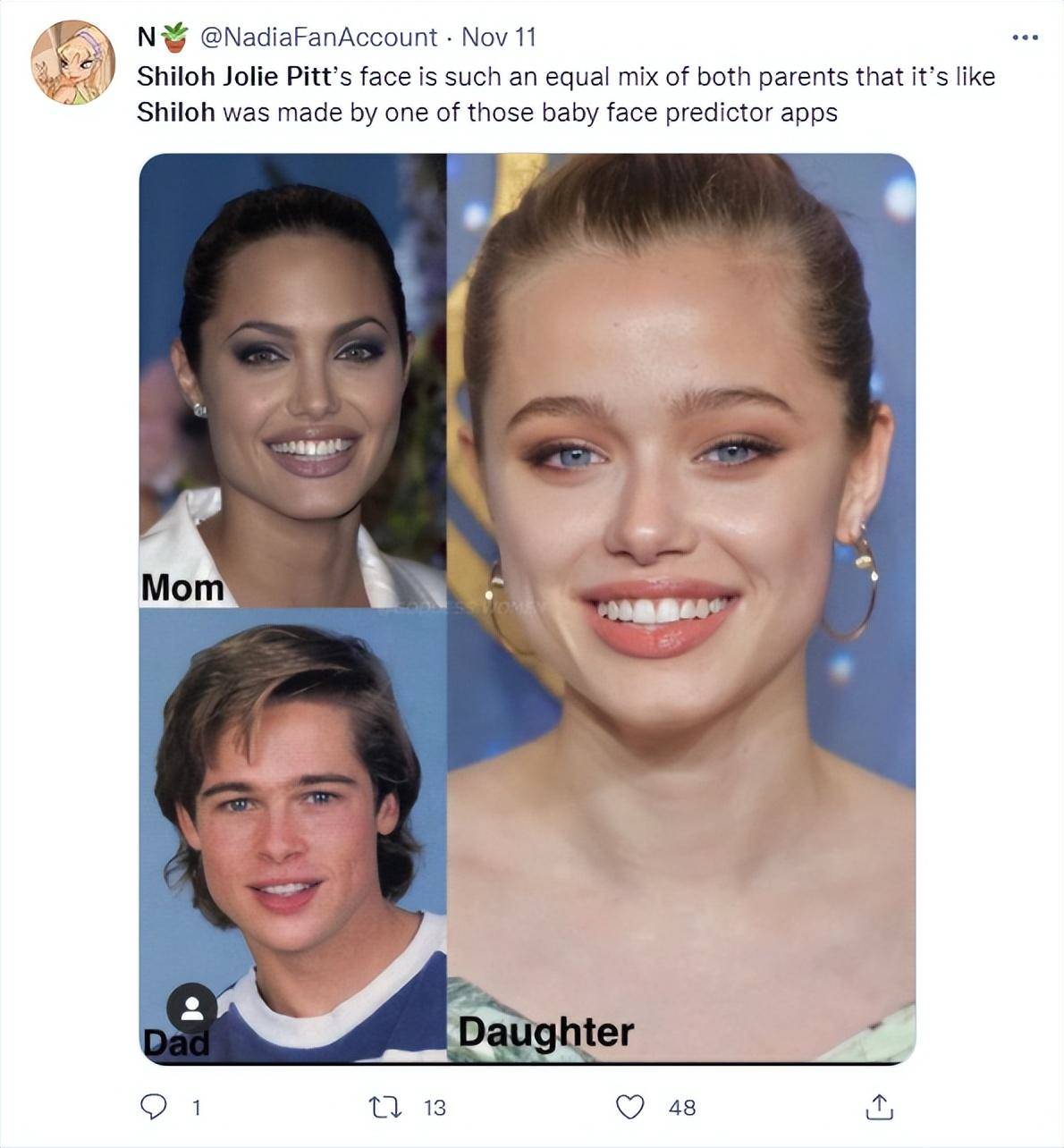
Task: Open the share icon at bottom right
Action: 879,1108
